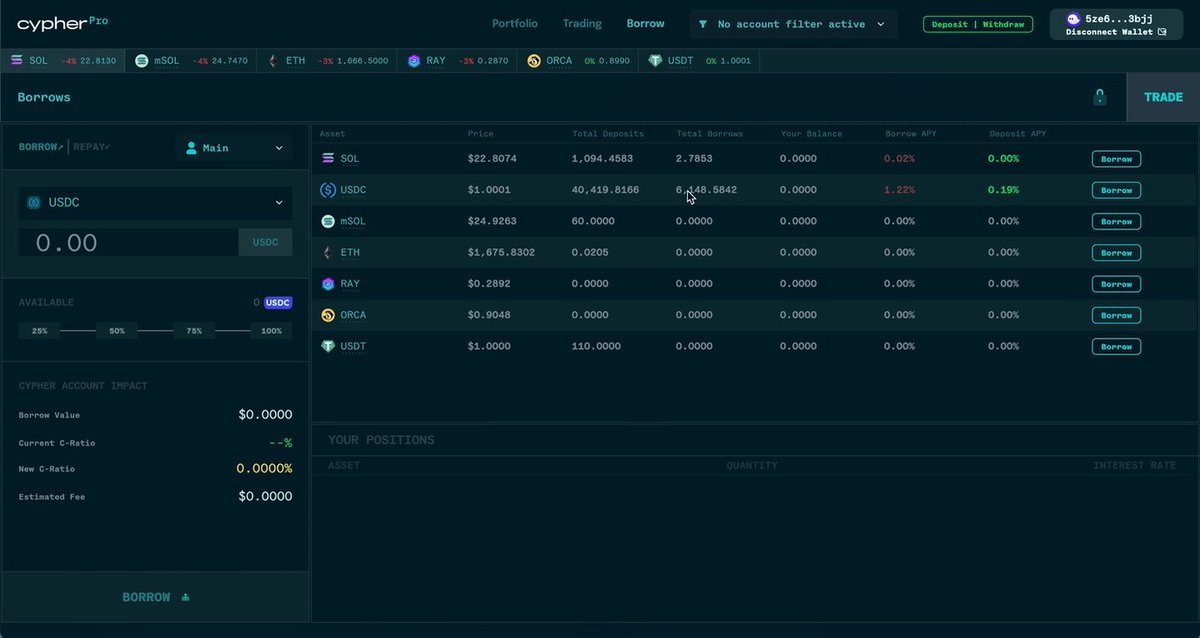Click the ETH asset icon in table
1200x638 pixels.
(x=328, y=253)
